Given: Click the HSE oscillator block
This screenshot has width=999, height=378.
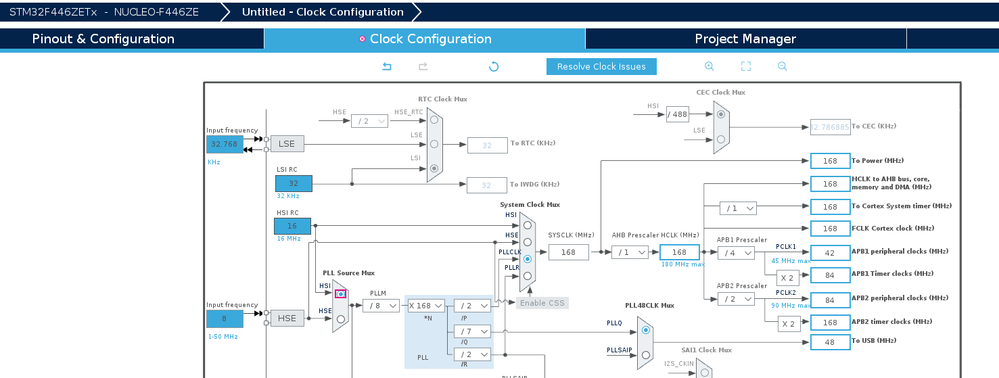Looking at the screenshot, I should [287, 317].
